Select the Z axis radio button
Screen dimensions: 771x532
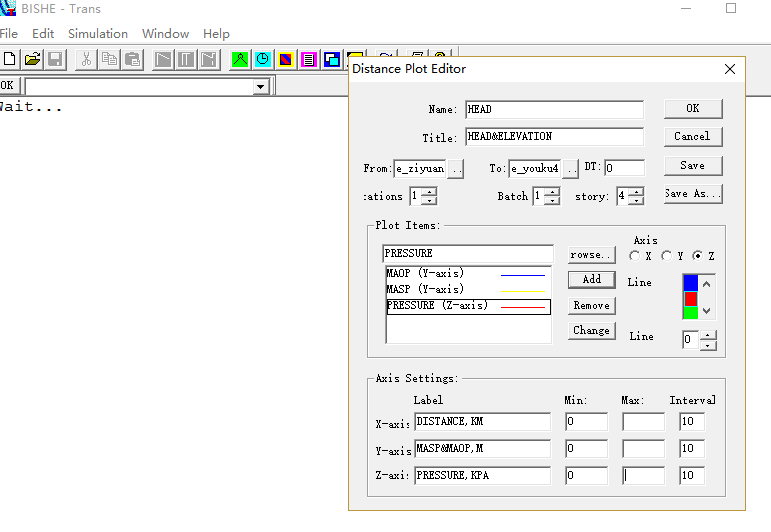point(698,257)
